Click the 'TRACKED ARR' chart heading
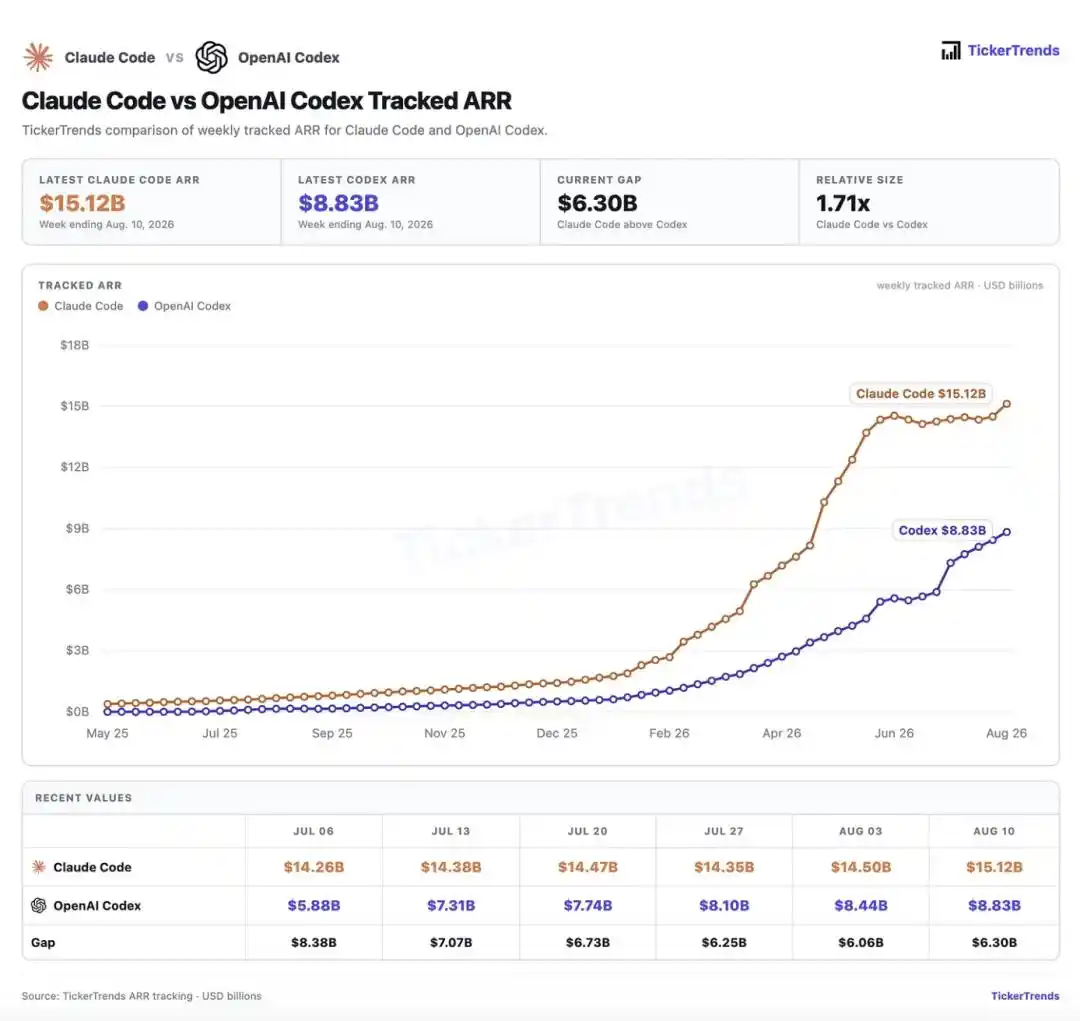Screen dimensions: 1080x1021 80,285
